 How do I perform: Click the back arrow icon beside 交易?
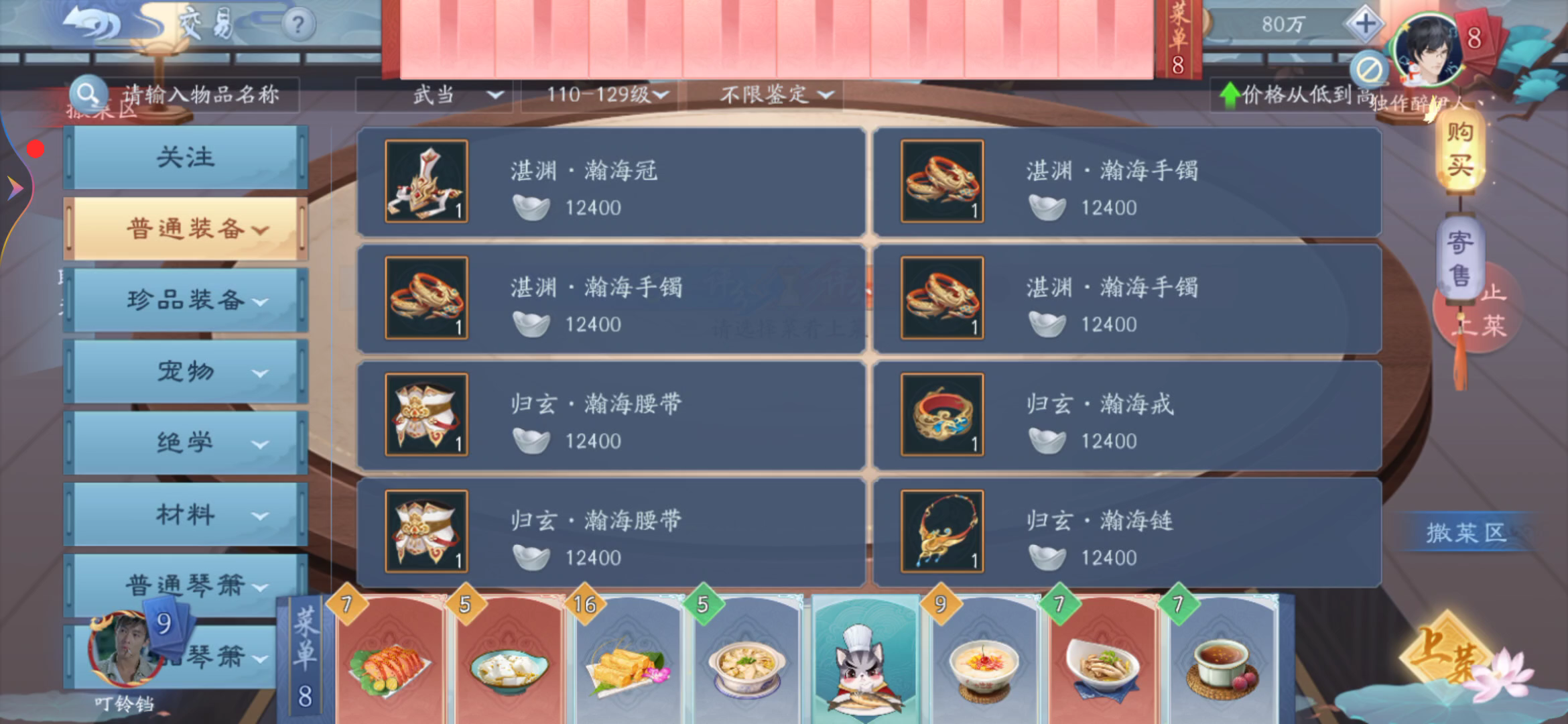pyautogui.click(x=92, y=24)
